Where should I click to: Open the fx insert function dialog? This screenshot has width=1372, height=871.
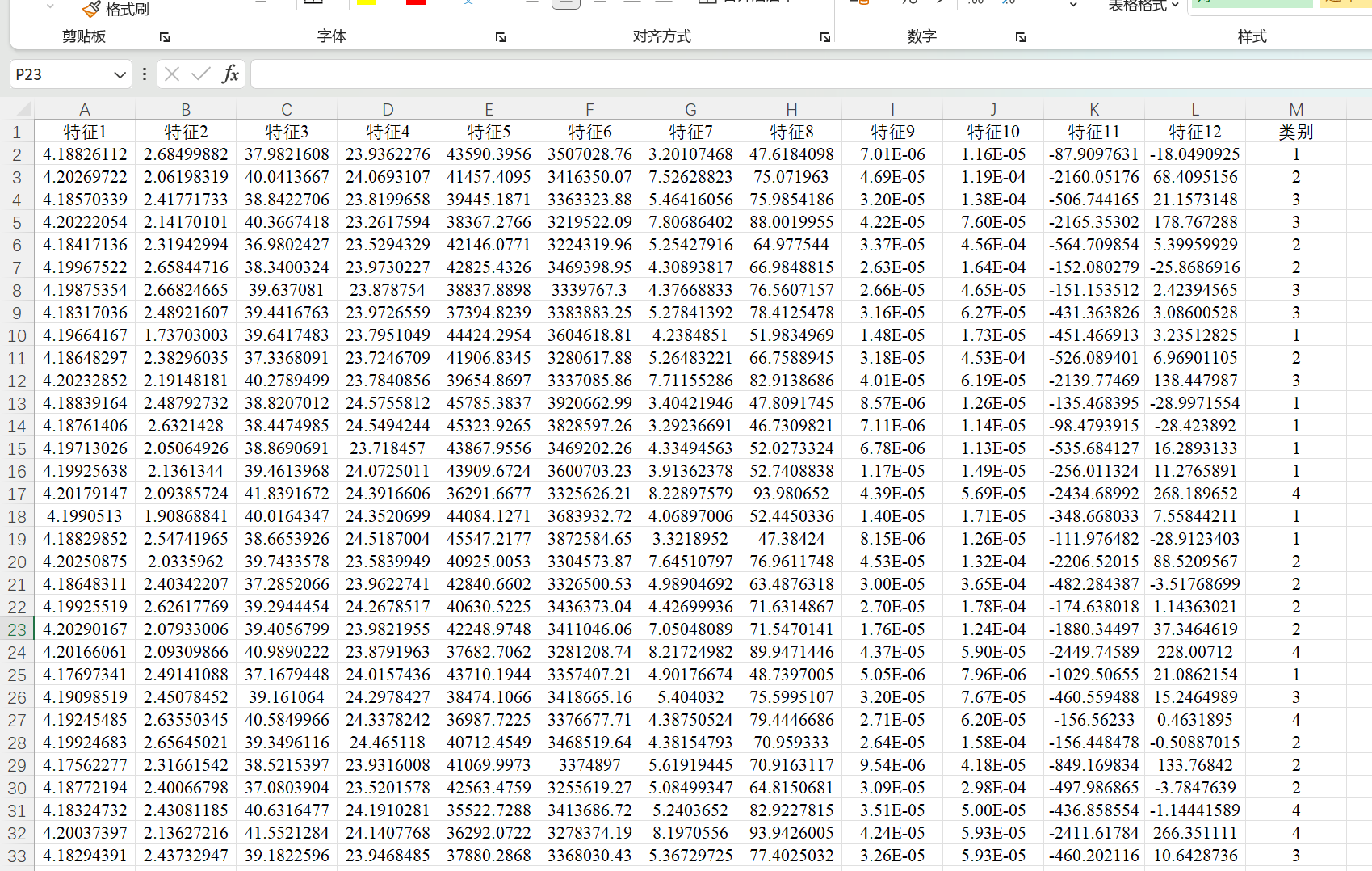click(230, 74)
